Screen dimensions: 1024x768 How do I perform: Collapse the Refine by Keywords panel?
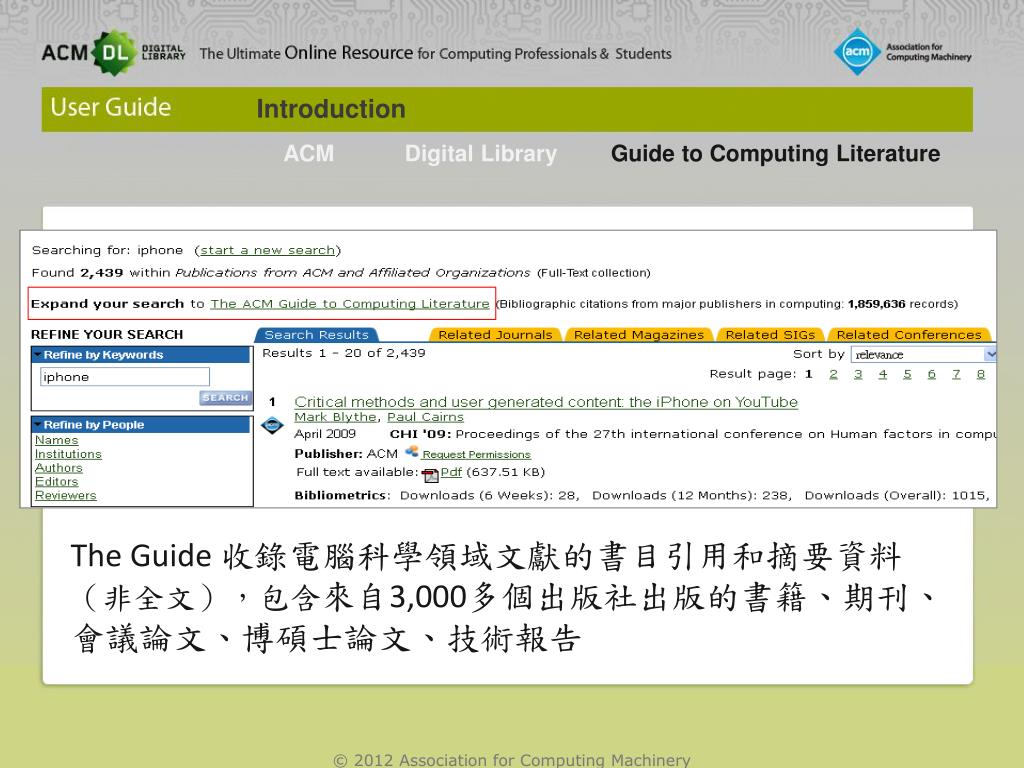click(x=39, y=355)
